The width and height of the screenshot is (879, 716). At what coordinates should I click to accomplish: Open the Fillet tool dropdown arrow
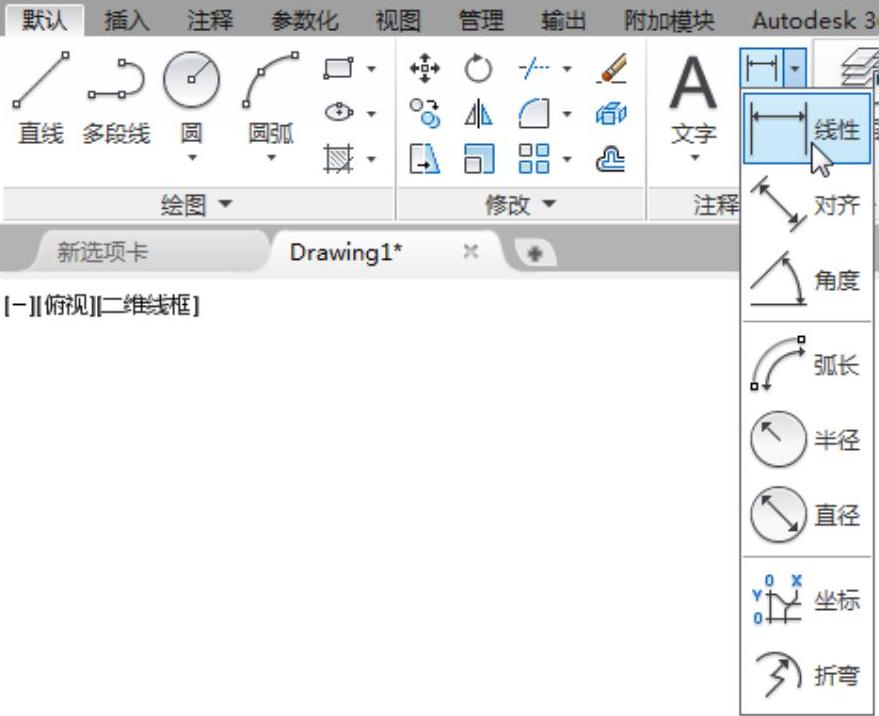(567, 114)
